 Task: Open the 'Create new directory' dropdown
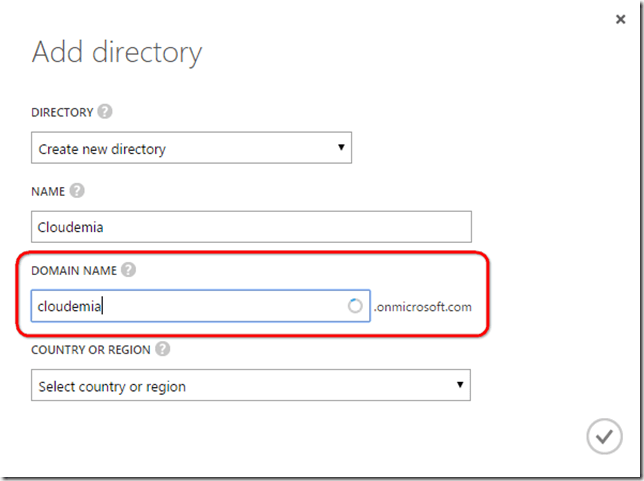pos(190,149)
